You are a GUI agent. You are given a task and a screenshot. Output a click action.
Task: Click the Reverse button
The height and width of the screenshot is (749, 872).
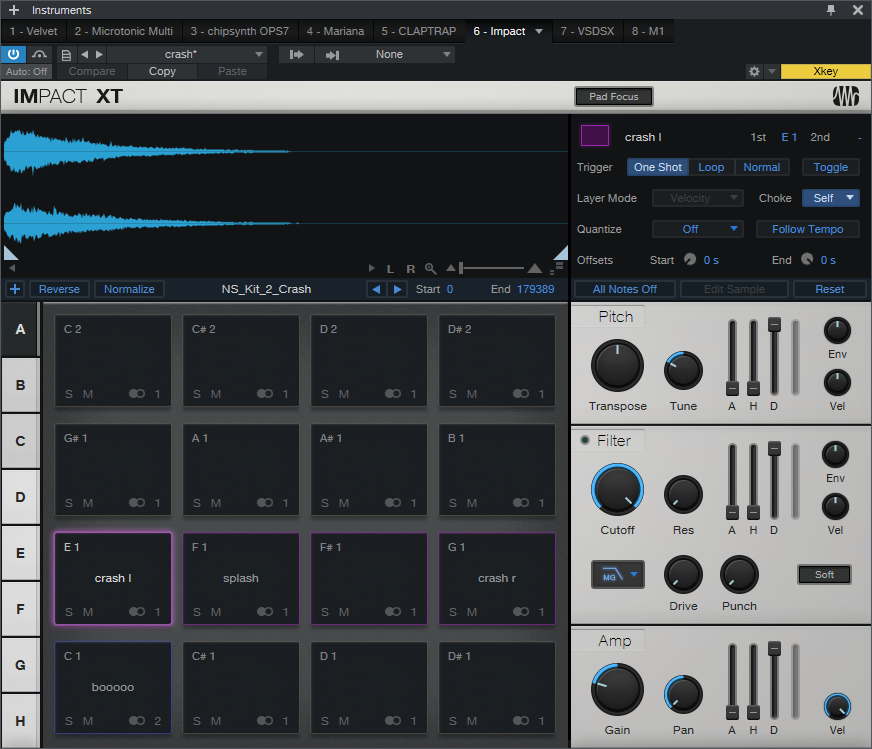tap(59, 289)
